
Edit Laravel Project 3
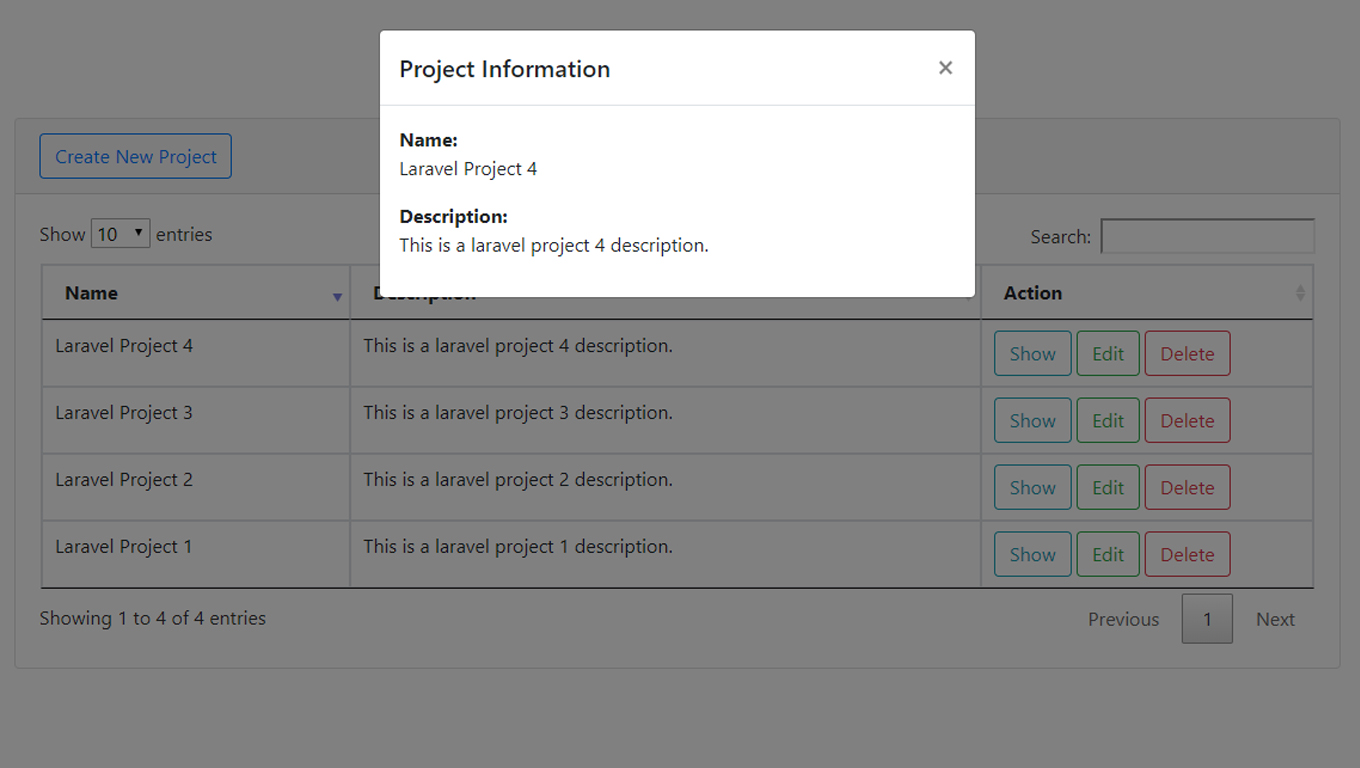click(x=1108, y=421)
